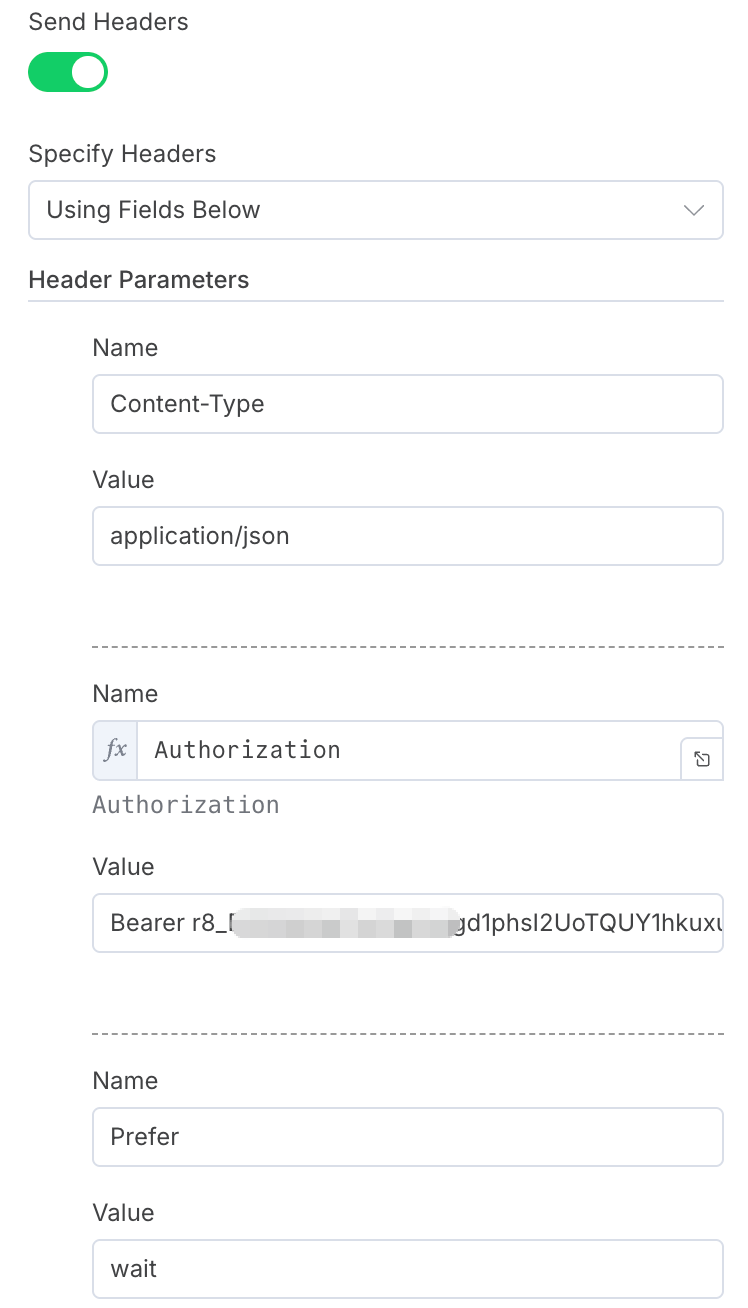Click the Bearer token value field
The width and height of the screenshot is (748, 1308).
tap(407, 922)
